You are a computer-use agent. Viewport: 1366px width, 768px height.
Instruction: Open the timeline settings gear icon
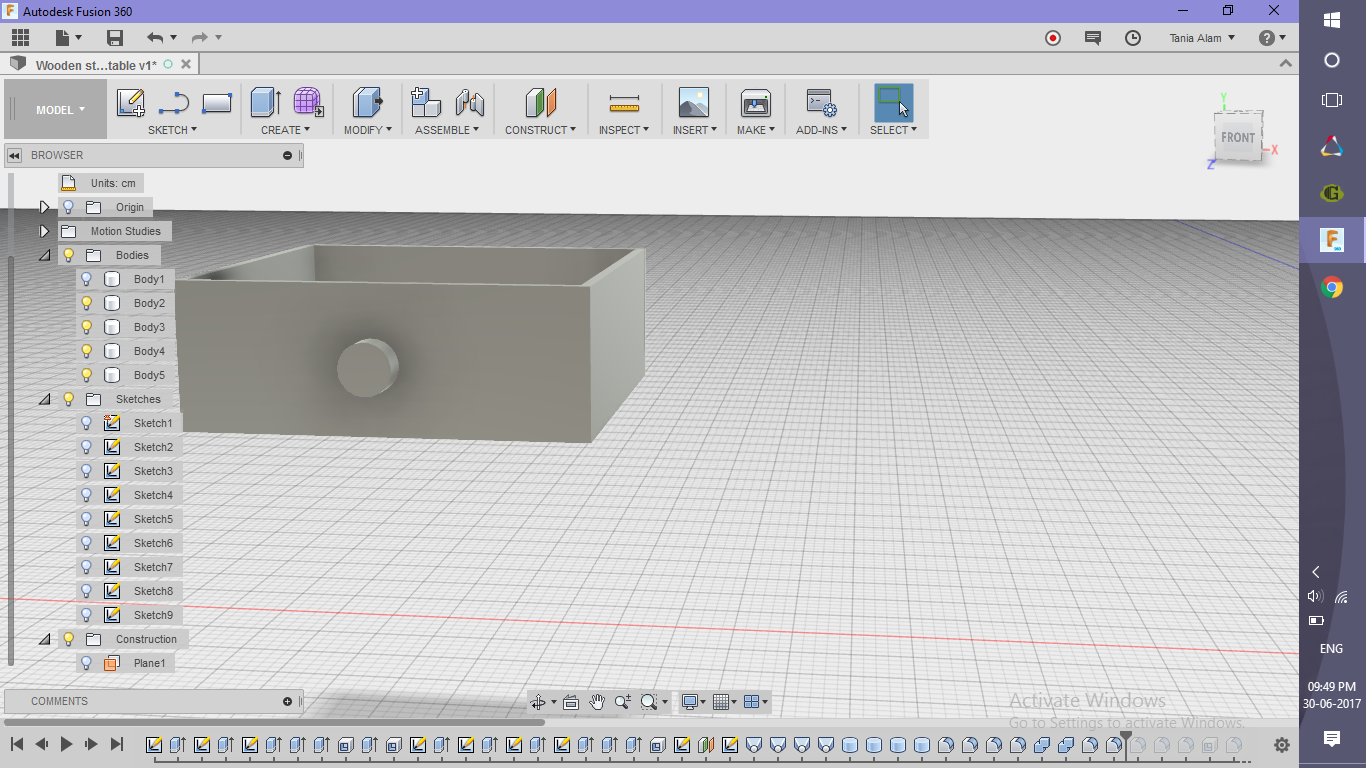1282,745
